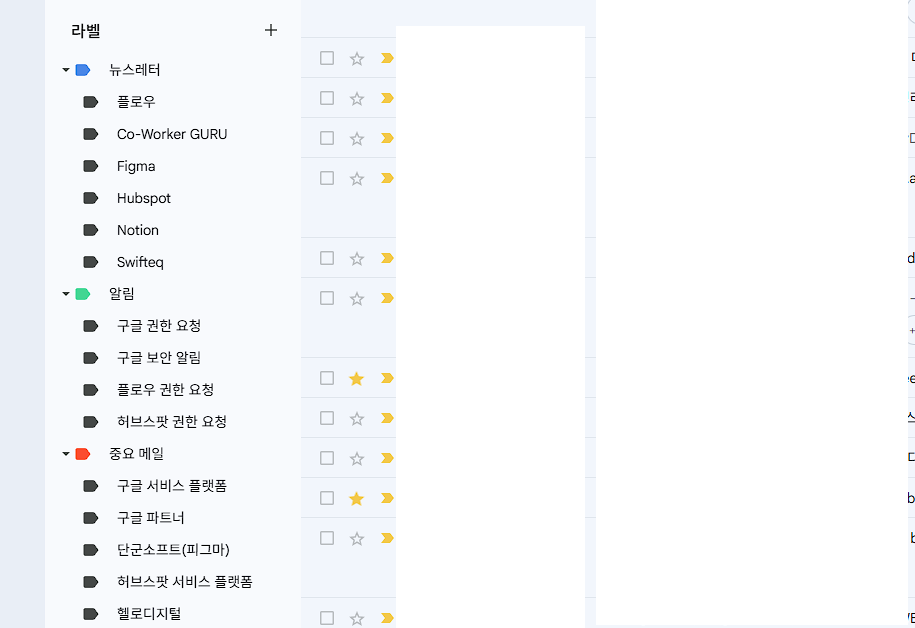Click the Figma label tag icon
The width and height of the screenshot is (915, 628).
point(90,166)
